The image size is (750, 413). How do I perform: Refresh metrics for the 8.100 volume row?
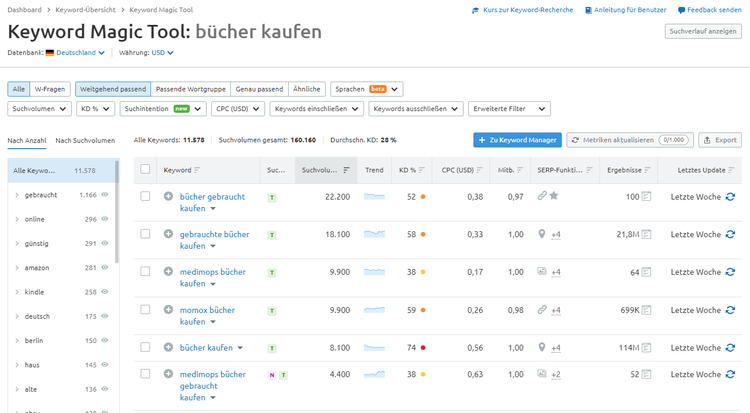(x=730, y=348)
